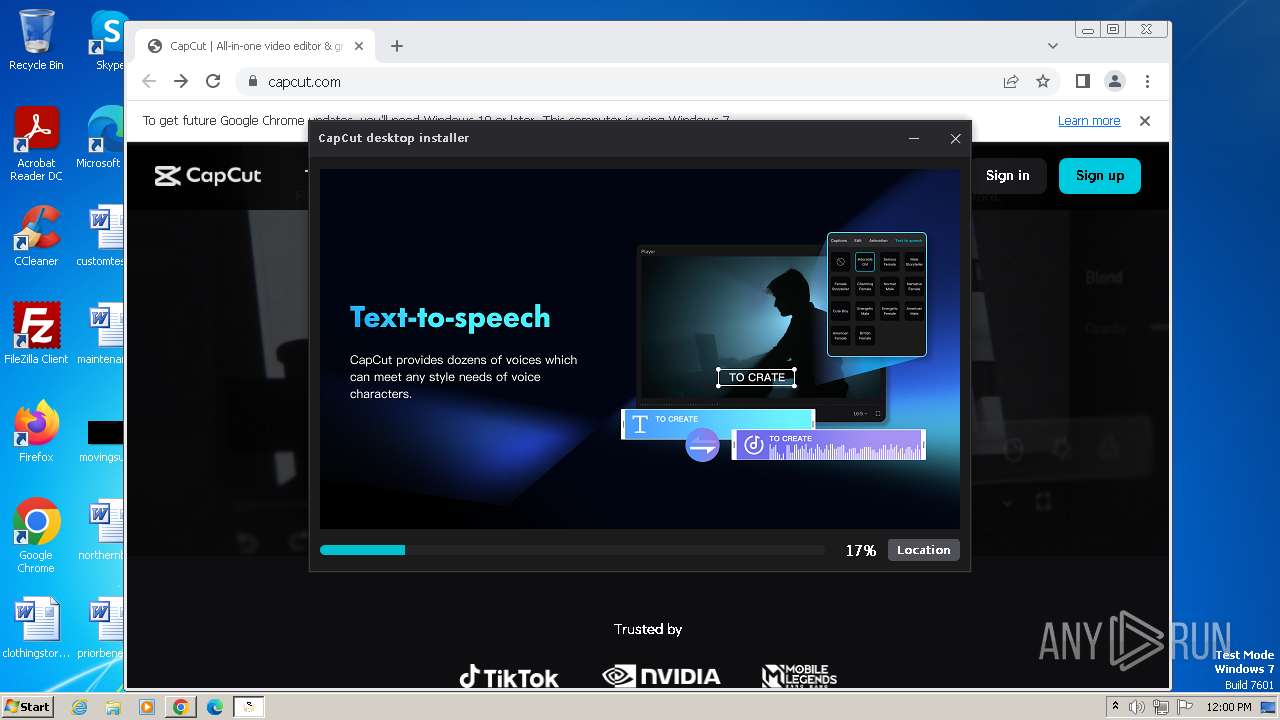Viewport: 1280px width, 720px height.
Task: Reload the capcut.com page
Action: coord(213,81)
